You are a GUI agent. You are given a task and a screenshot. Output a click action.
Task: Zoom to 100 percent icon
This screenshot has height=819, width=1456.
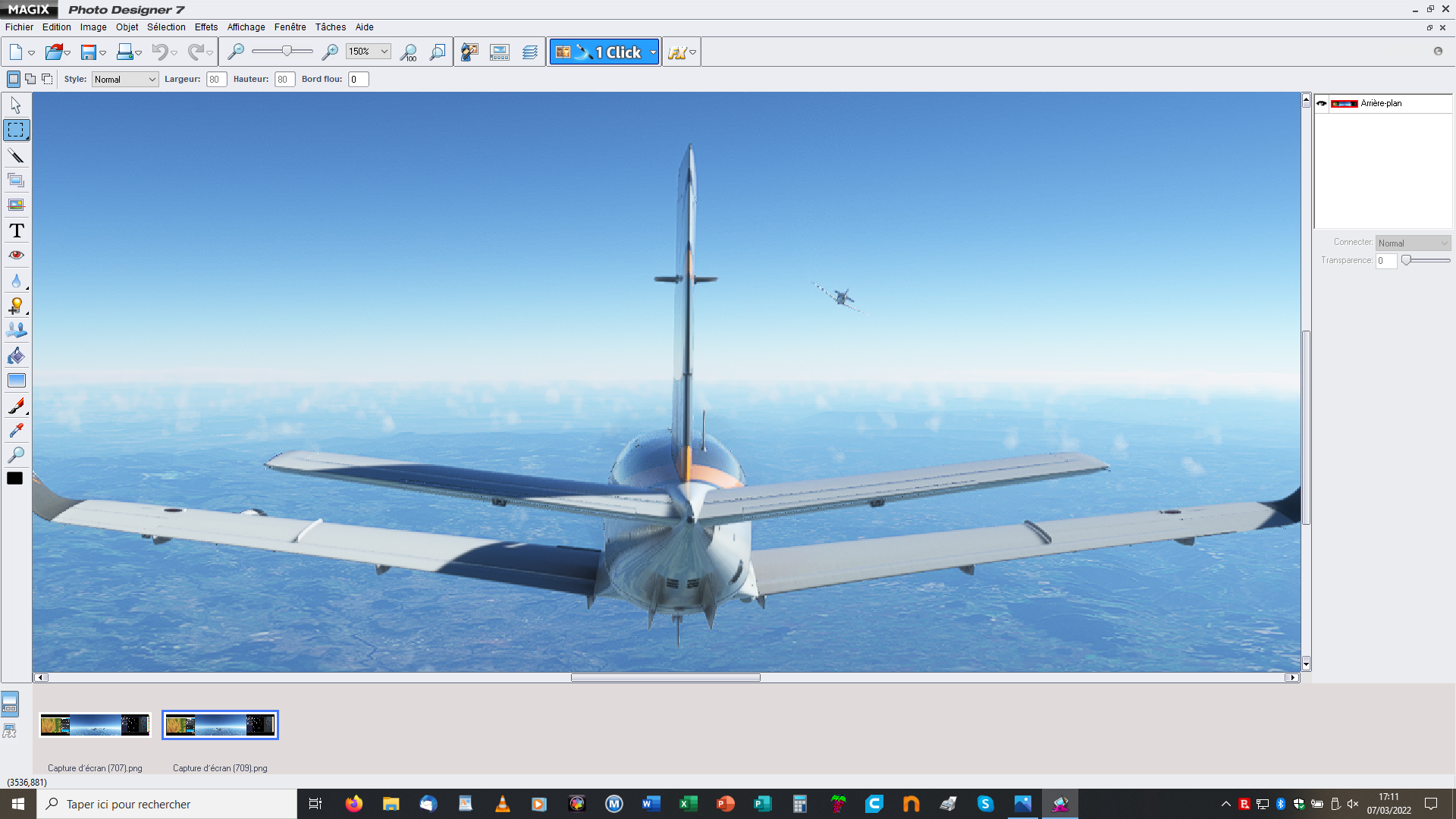[408, 52]
